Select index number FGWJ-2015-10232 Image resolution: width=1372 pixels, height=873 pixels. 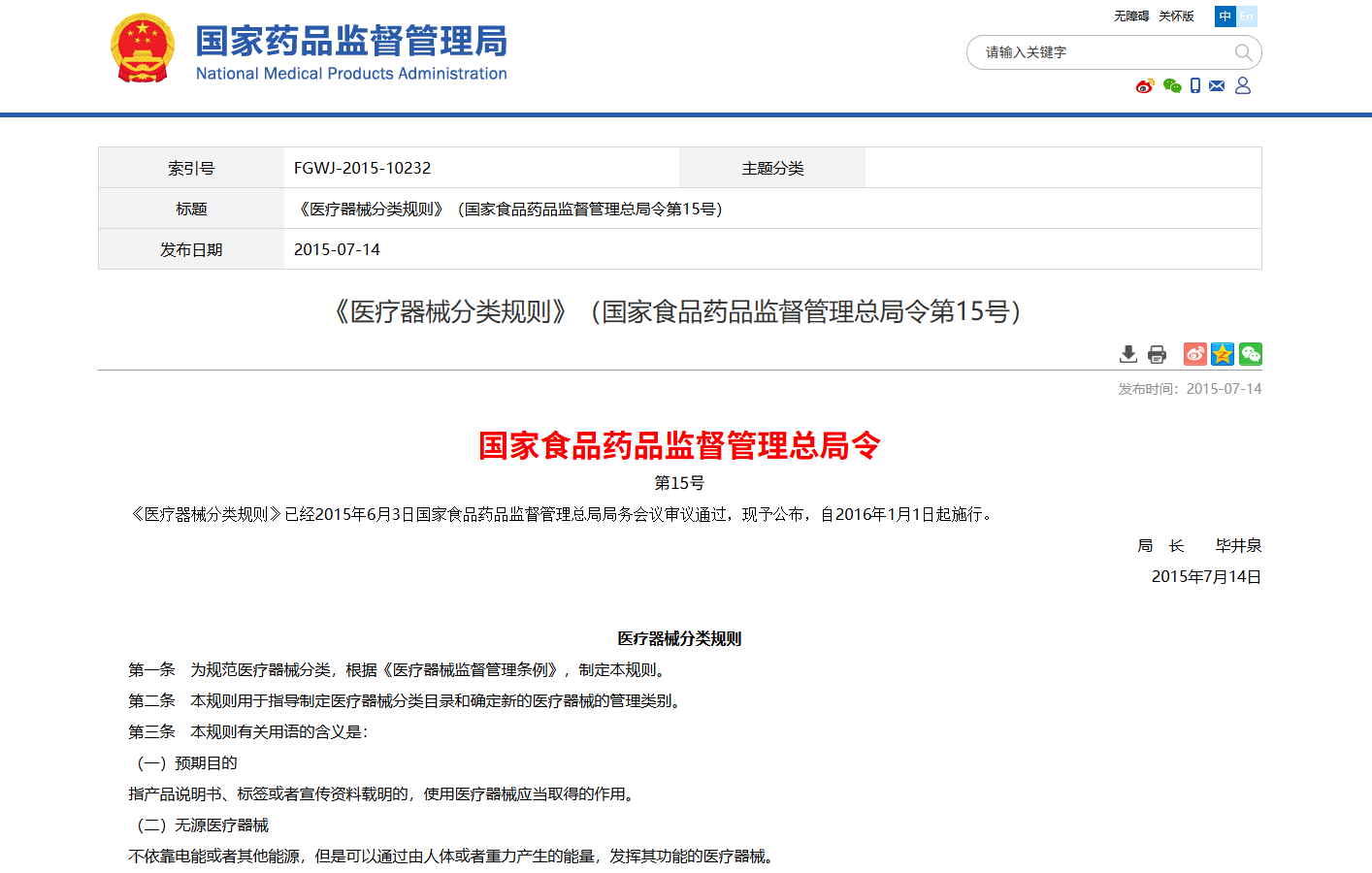[362, 168]
